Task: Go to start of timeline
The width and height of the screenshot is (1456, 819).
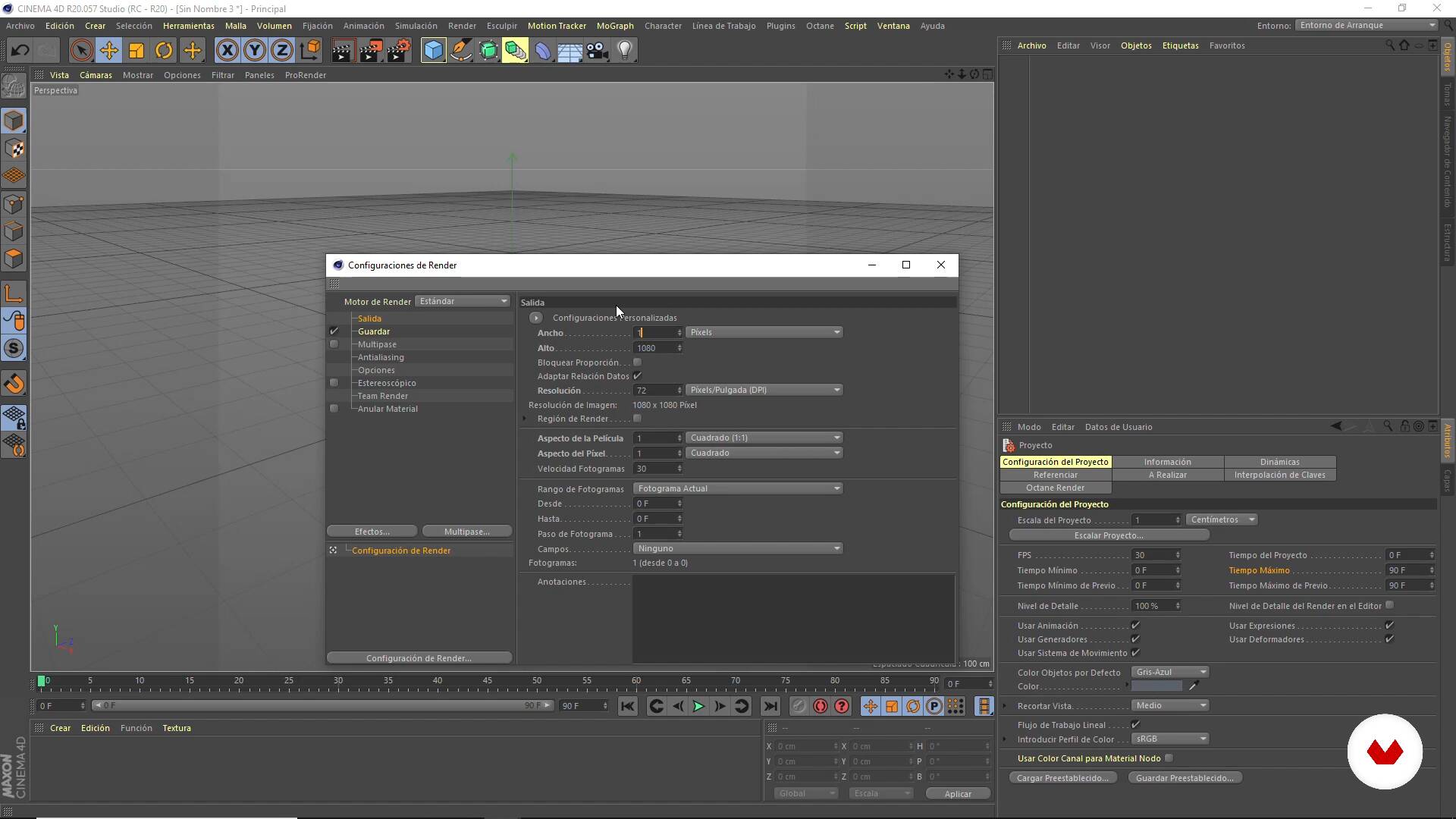Action: tap(627, 706)
